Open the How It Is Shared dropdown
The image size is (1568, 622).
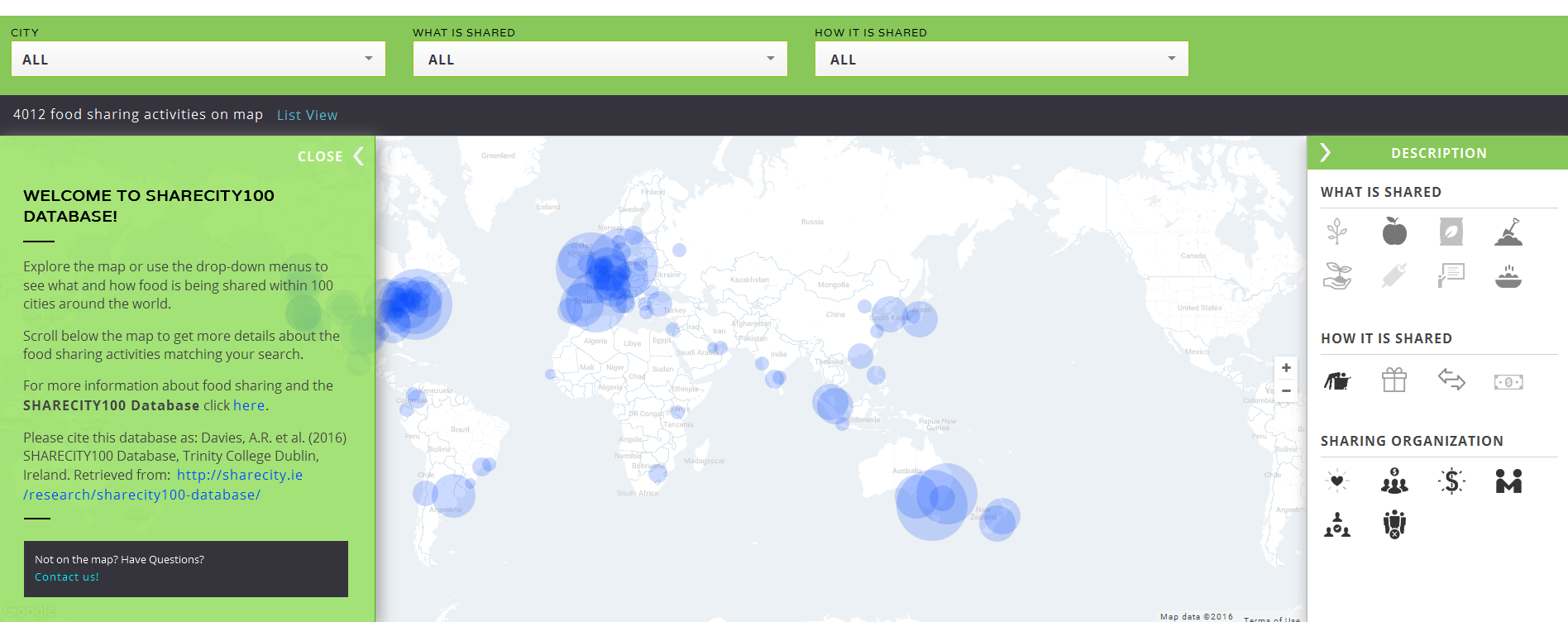[1002, 60]
